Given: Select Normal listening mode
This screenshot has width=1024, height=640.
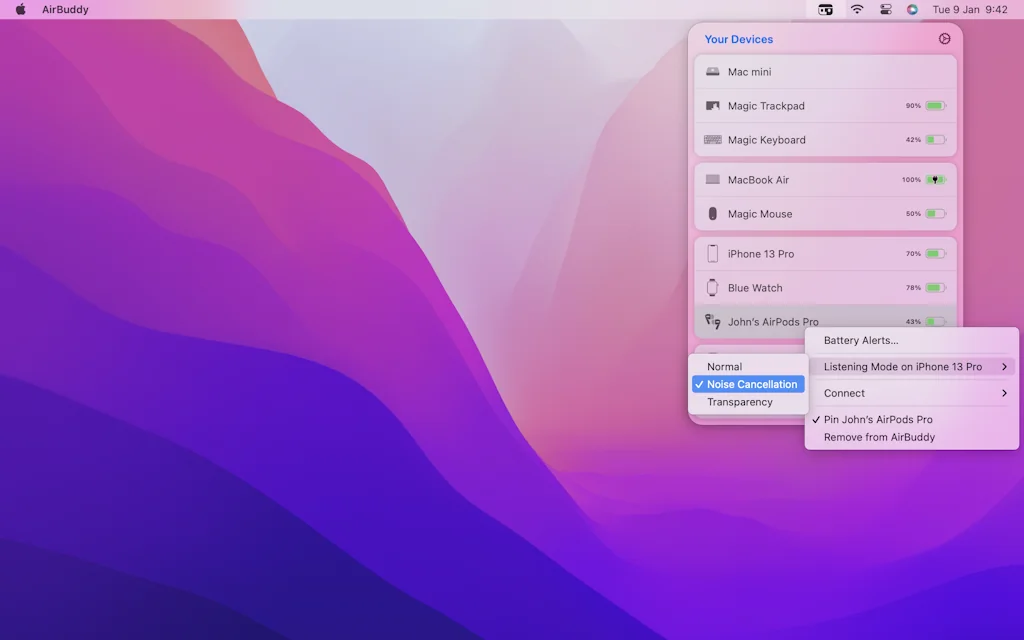Looking at the screenshot, I should 724,367.
